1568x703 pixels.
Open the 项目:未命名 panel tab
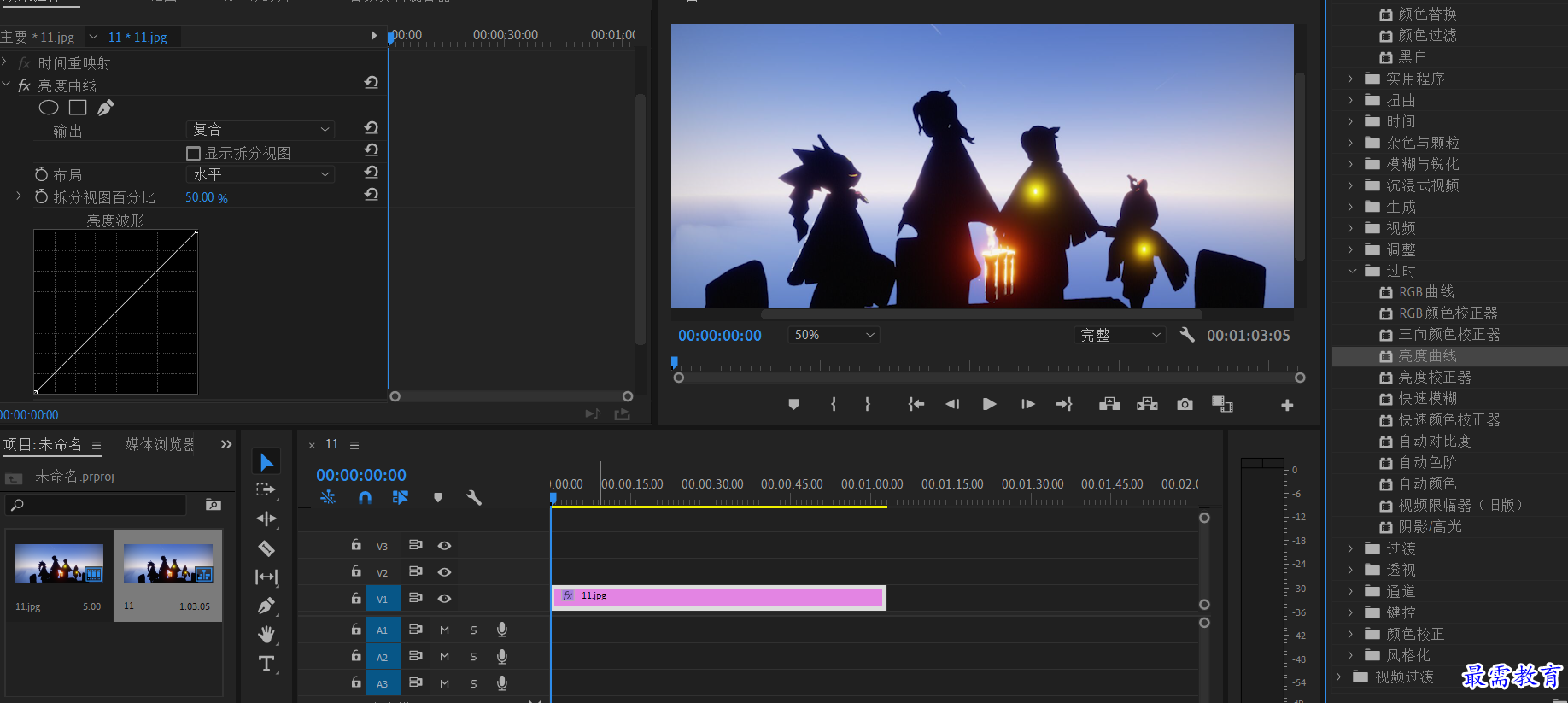tap(43, 444)
